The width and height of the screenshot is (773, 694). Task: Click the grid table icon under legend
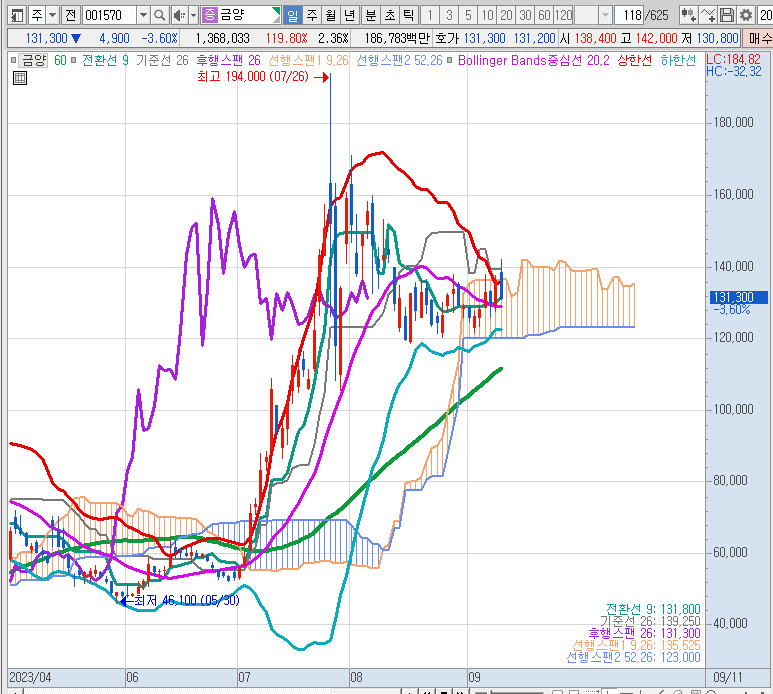[20, 78]
